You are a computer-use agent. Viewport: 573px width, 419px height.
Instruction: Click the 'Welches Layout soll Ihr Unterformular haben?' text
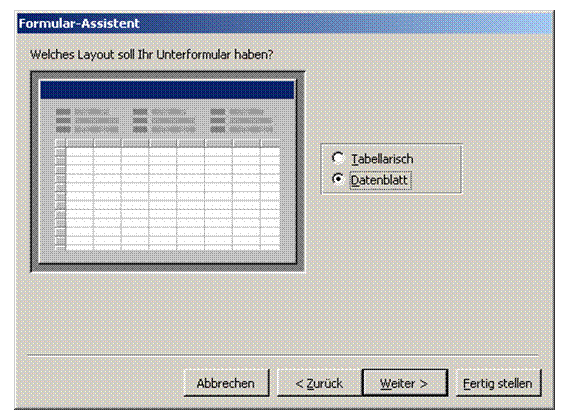pos(152,55)
